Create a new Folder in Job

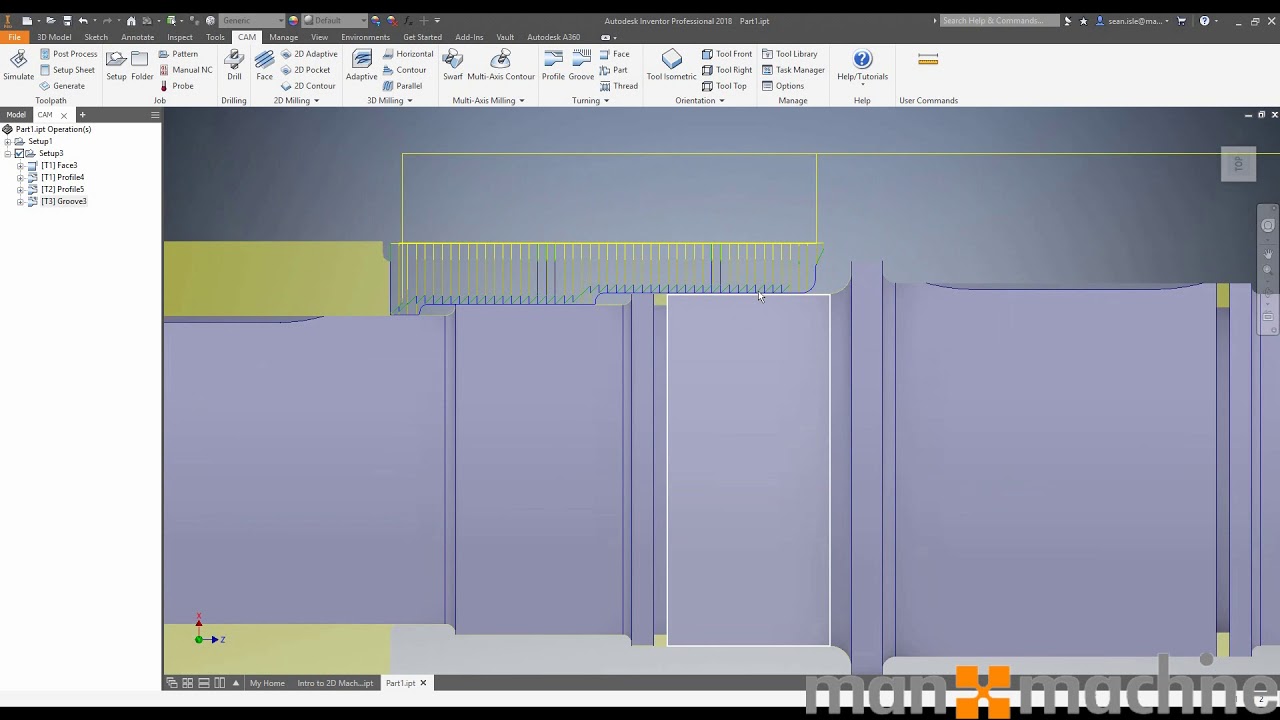142,66
